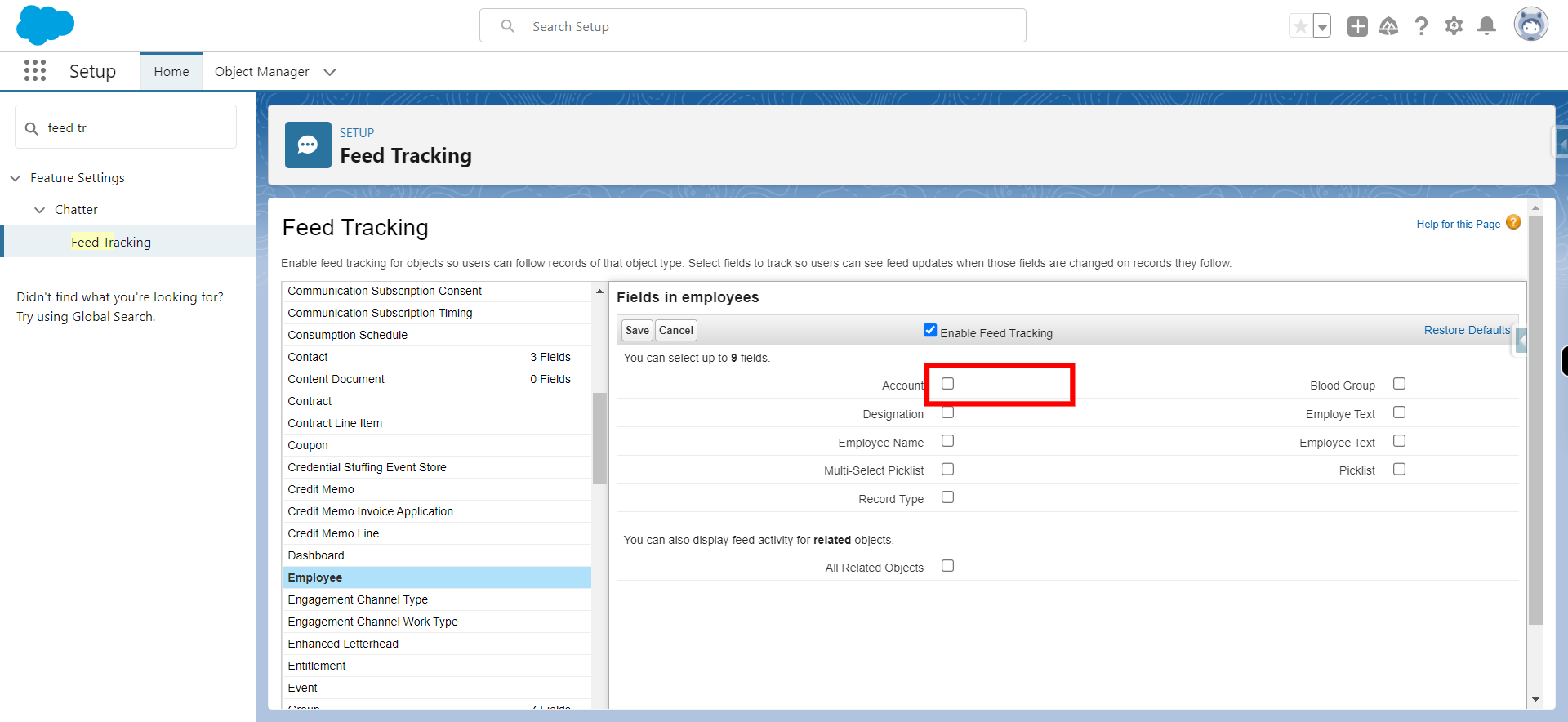1568x722 pixels.
Task: Click the Quick Find magnifier icon
Action: point(32,128)
